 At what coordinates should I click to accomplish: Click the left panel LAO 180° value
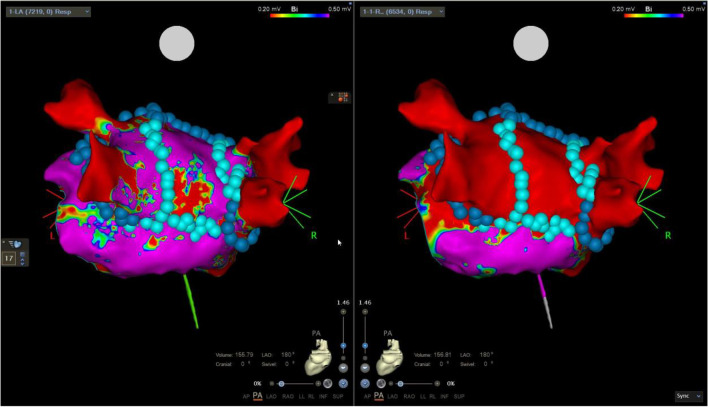[288, 355]
